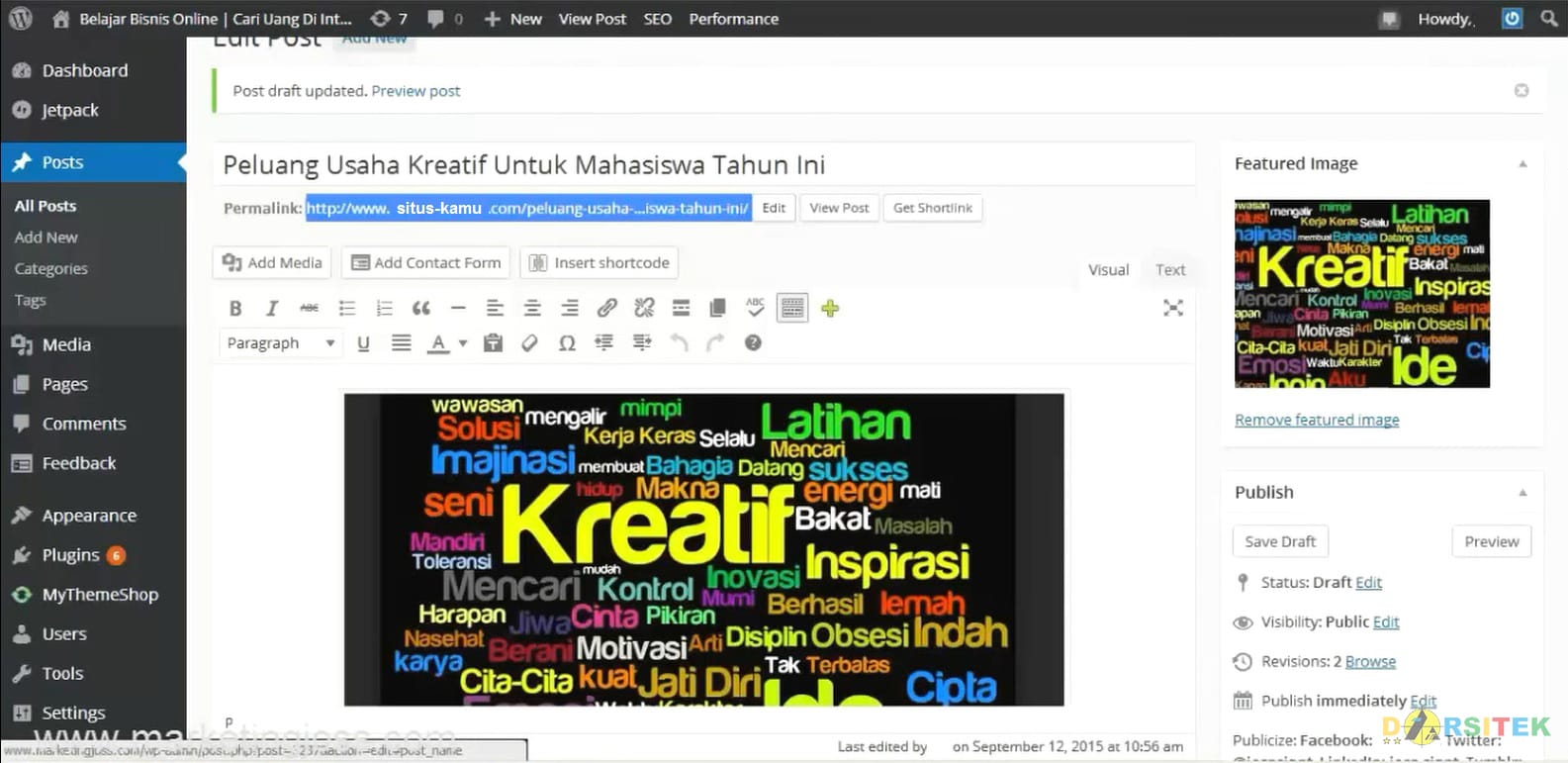Click the Insert shortcode button
1568x763 pixels.
tap(599, 262)
